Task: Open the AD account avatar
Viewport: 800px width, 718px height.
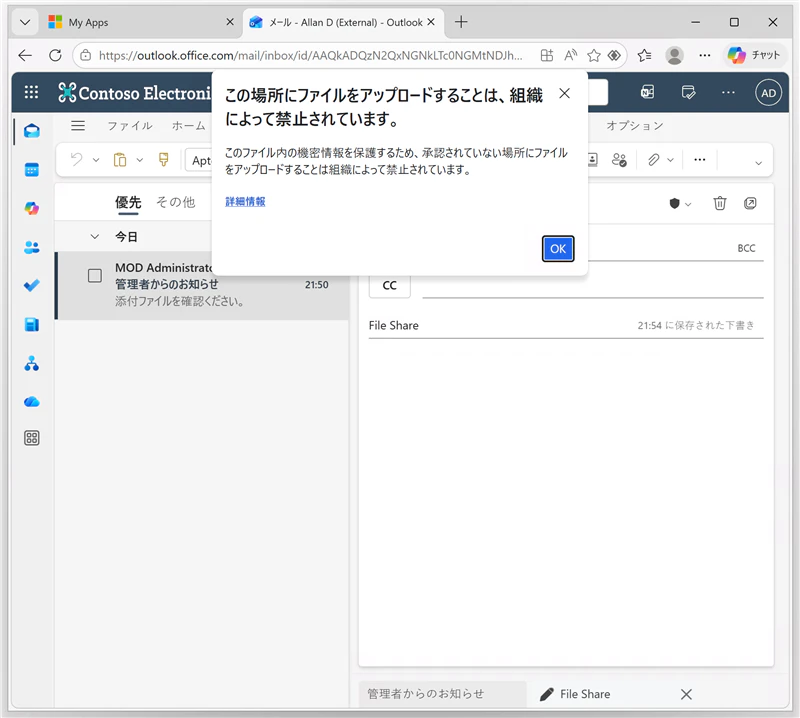Action: pos(768,93)
